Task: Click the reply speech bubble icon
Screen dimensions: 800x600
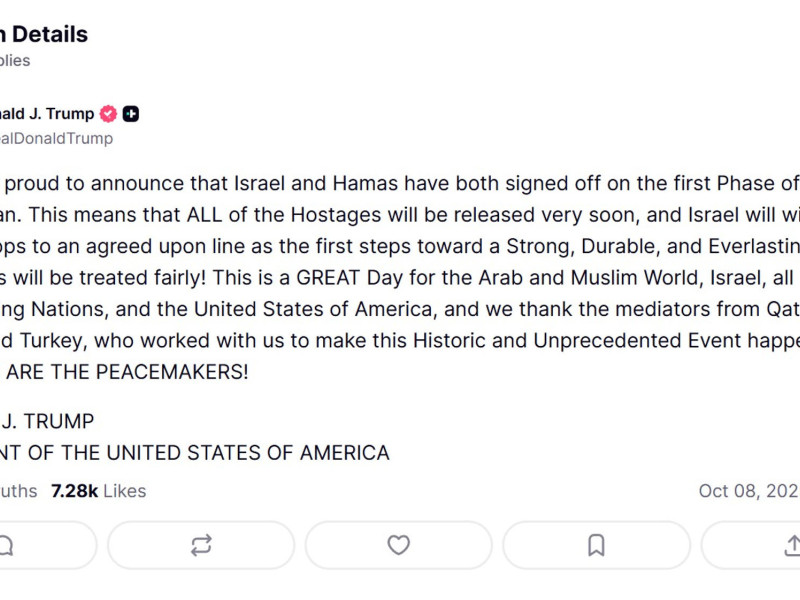Action: pos(6,545)
